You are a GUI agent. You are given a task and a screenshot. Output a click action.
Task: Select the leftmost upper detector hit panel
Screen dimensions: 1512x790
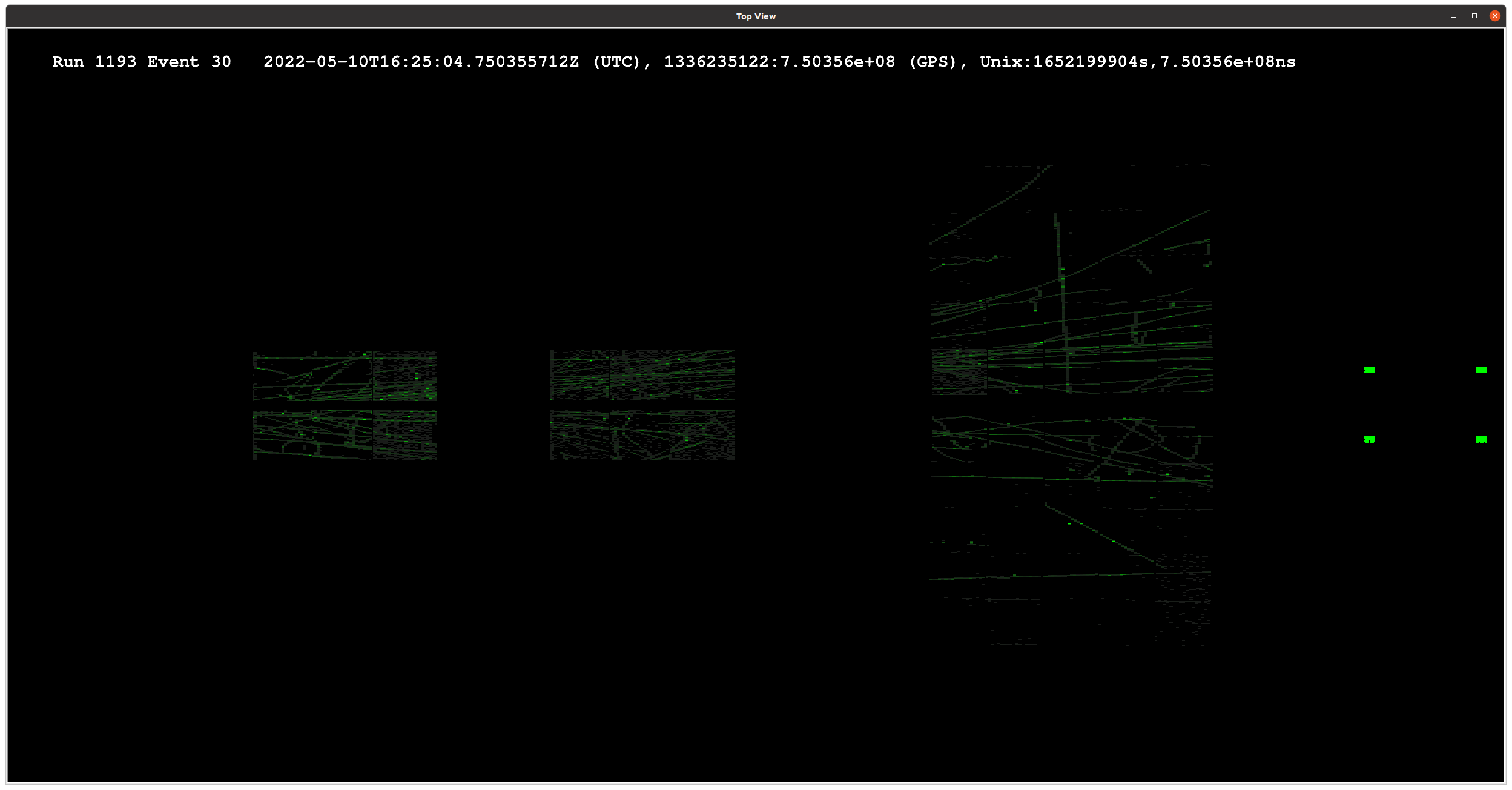point(345,376)
